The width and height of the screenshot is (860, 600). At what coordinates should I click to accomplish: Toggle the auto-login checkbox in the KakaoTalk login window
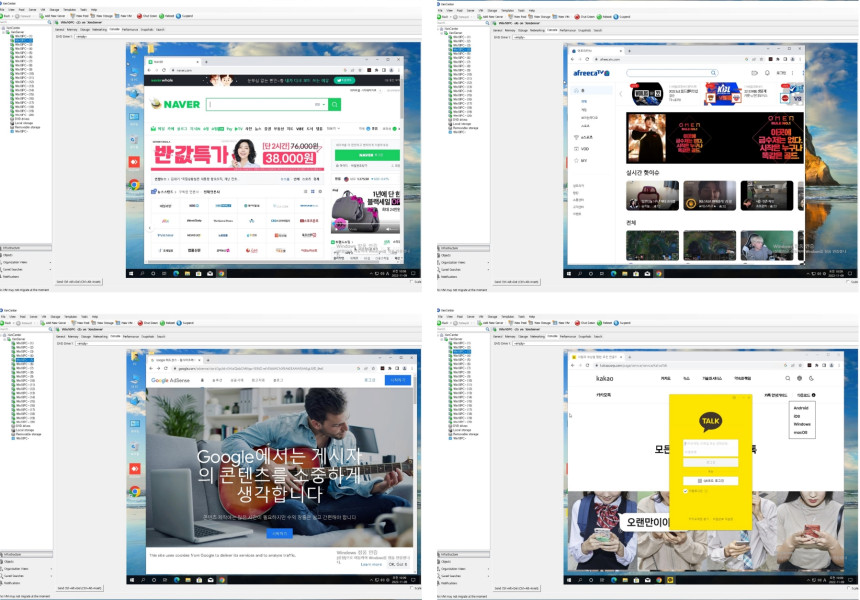685,491
